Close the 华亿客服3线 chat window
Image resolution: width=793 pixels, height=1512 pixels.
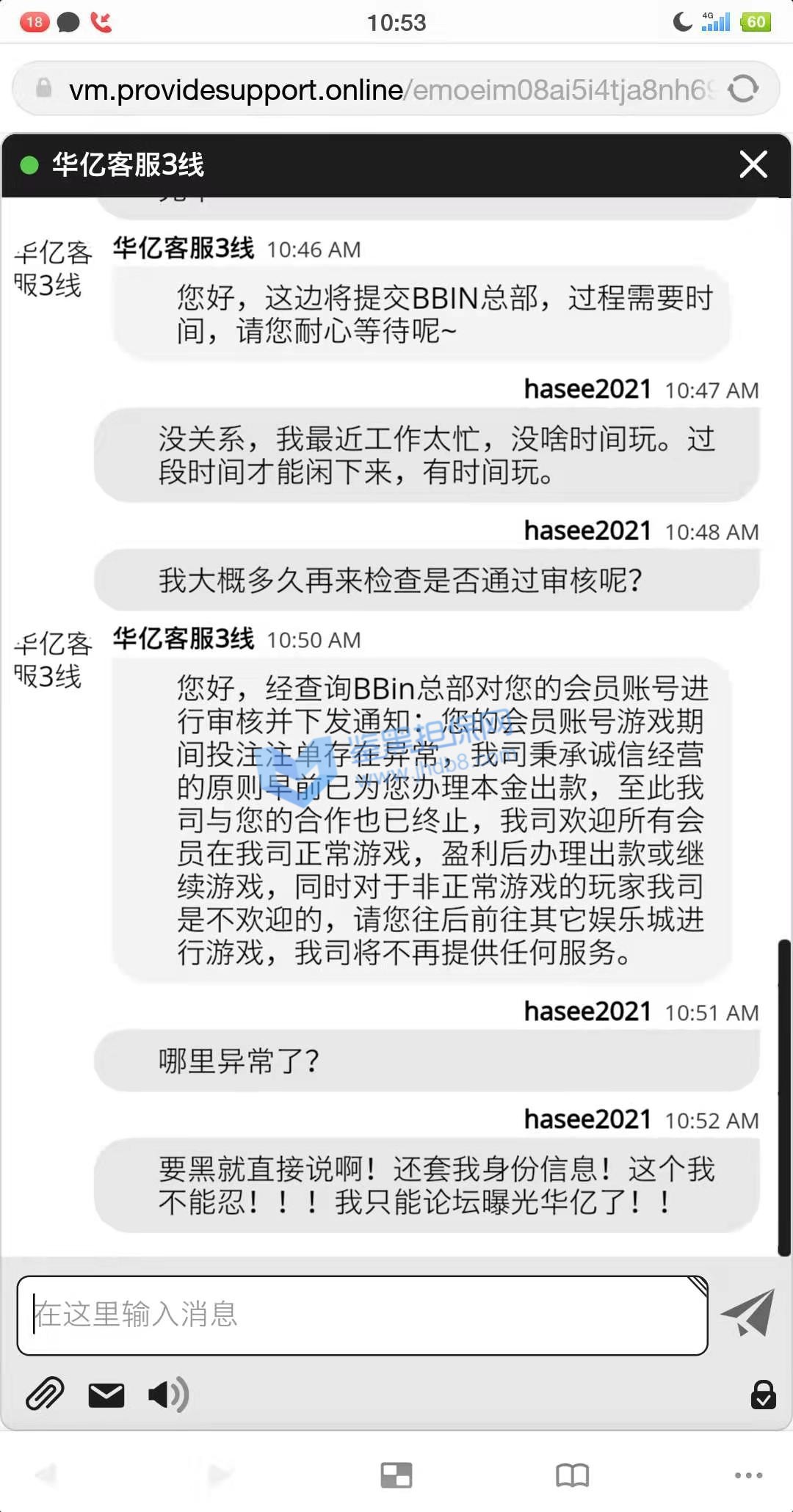pyautogui.click(x=753, y=164)
